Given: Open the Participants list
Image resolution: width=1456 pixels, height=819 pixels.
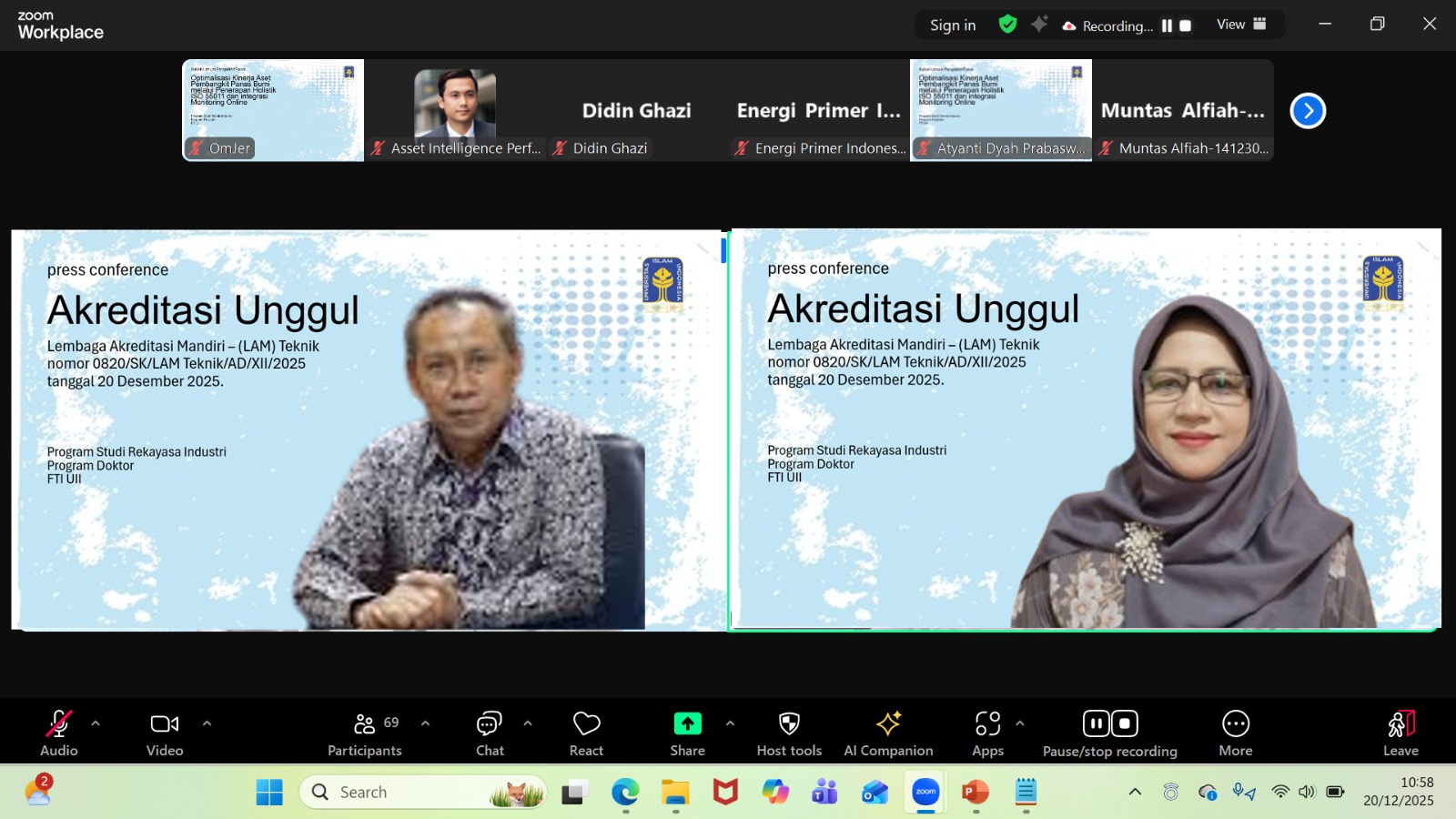Looking at the screenshot, I should tap(365, 733).
